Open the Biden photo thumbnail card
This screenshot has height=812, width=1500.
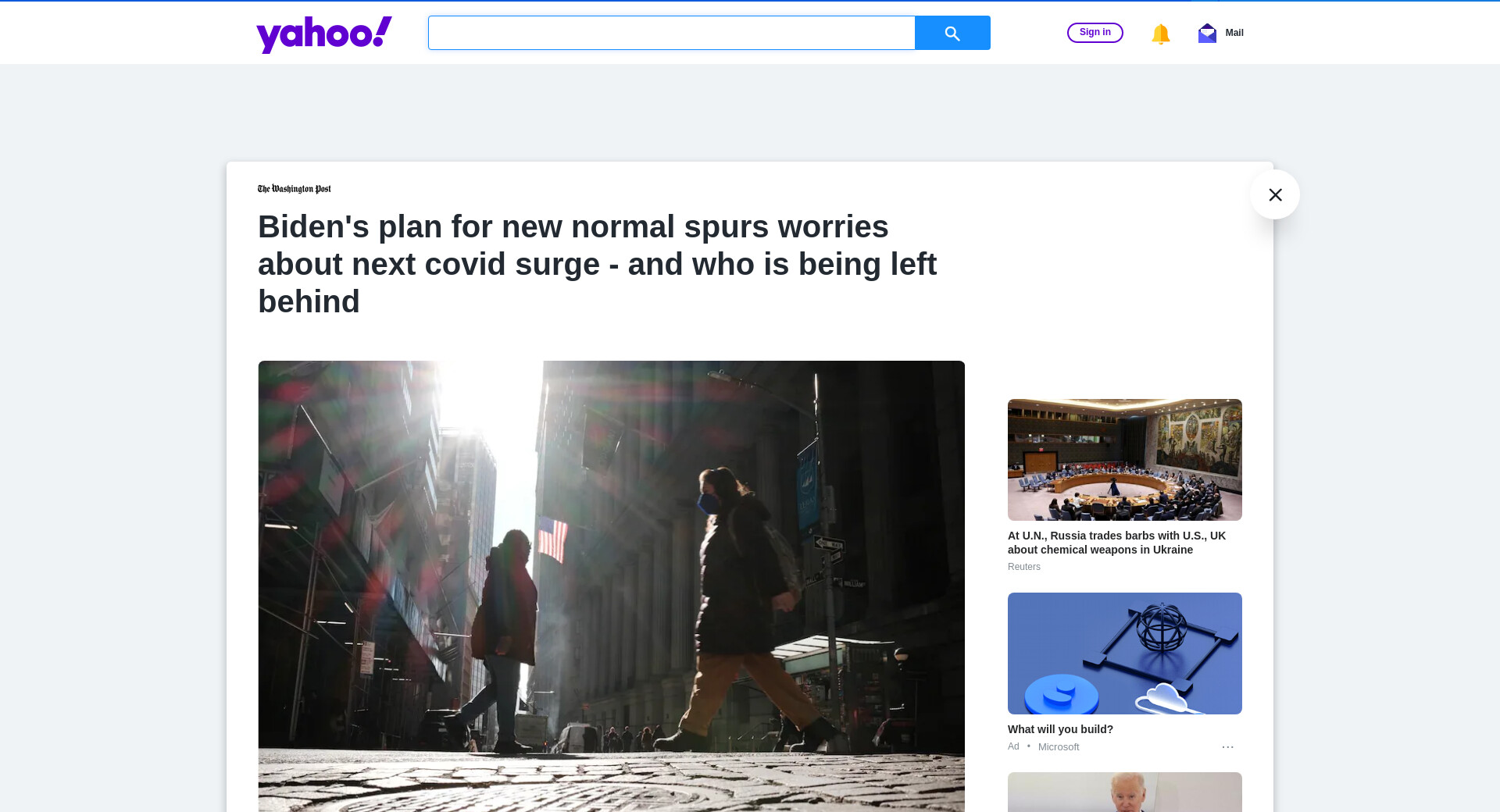coord(1125,792)
